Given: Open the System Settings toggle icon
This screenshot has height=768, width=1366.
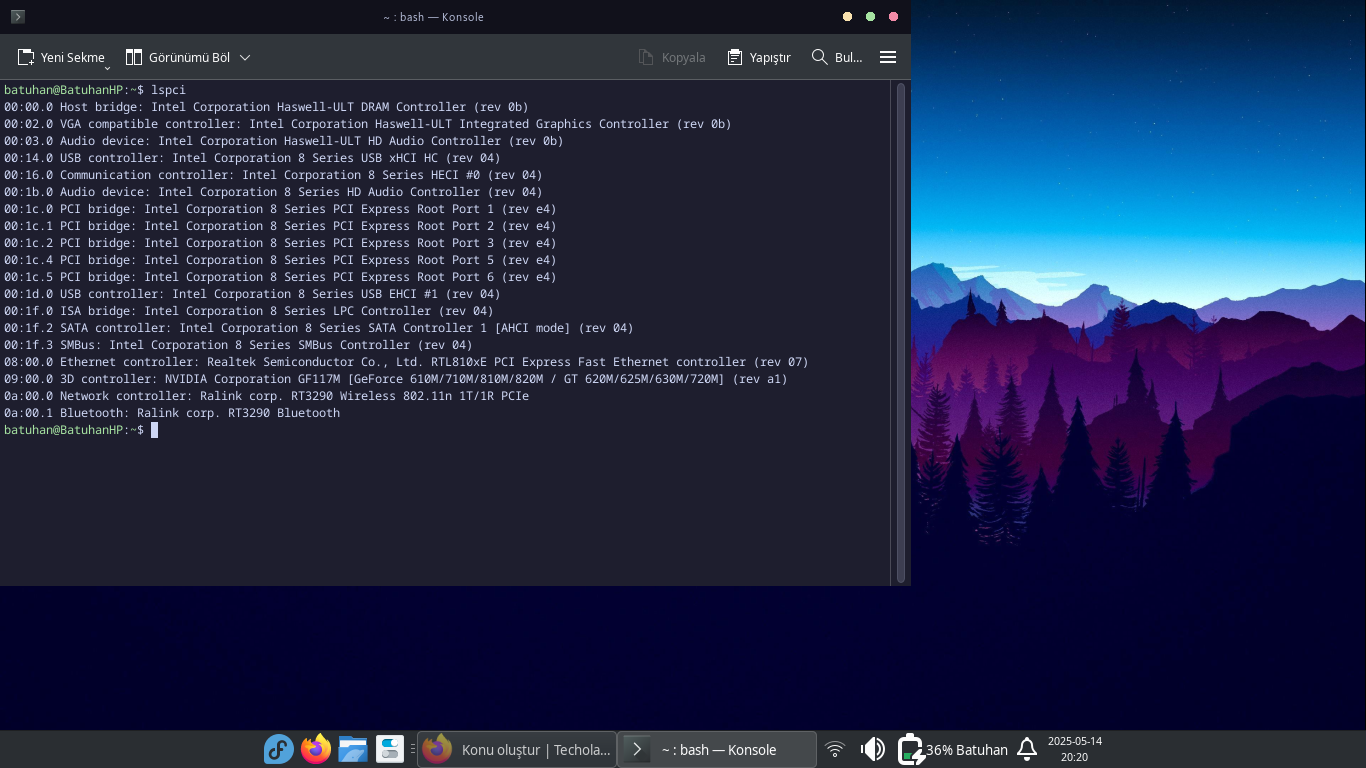Looking at the screenshot, I should point(390,749).
